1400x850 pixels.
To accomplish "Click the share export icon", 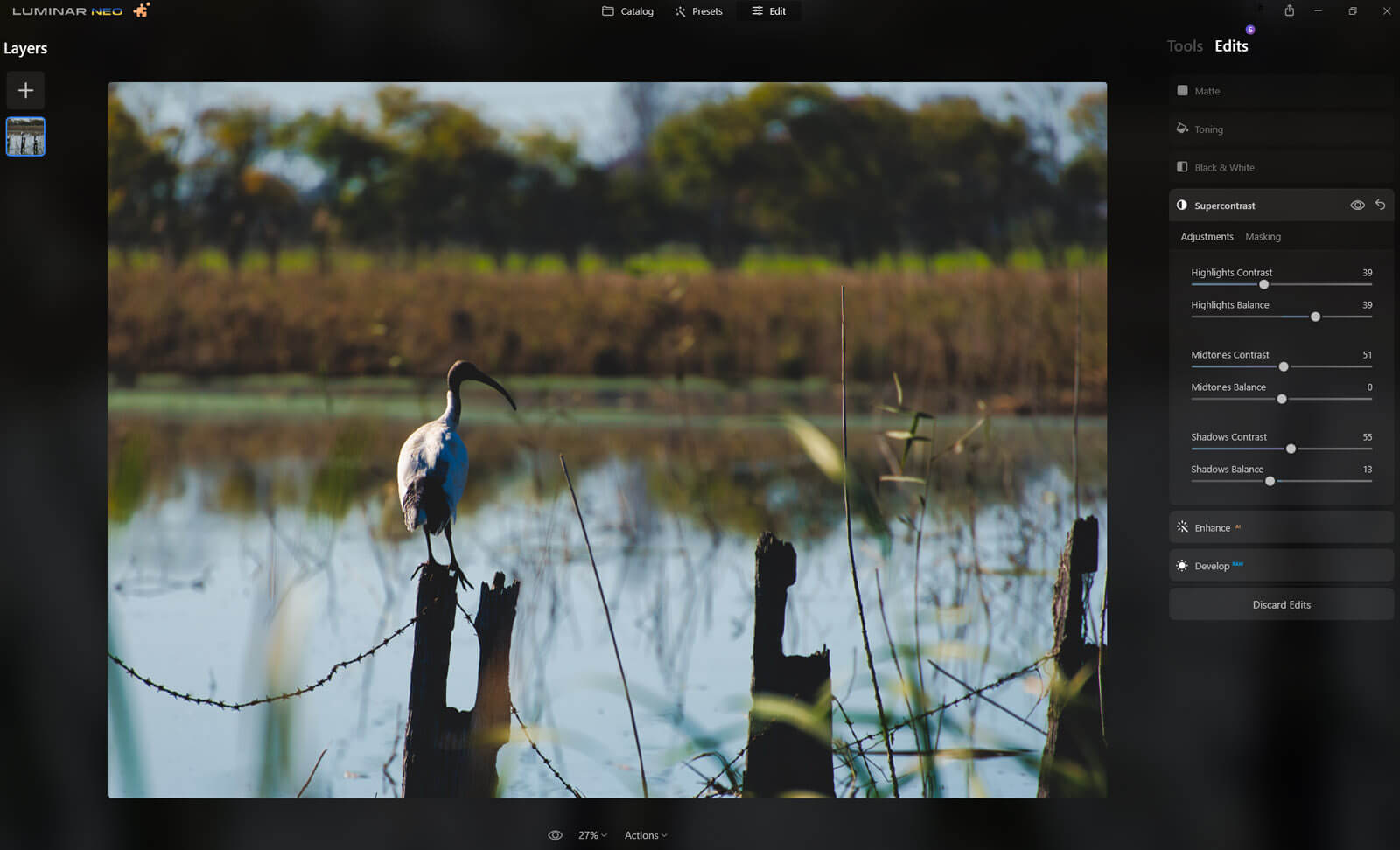I will (1289, 10).
